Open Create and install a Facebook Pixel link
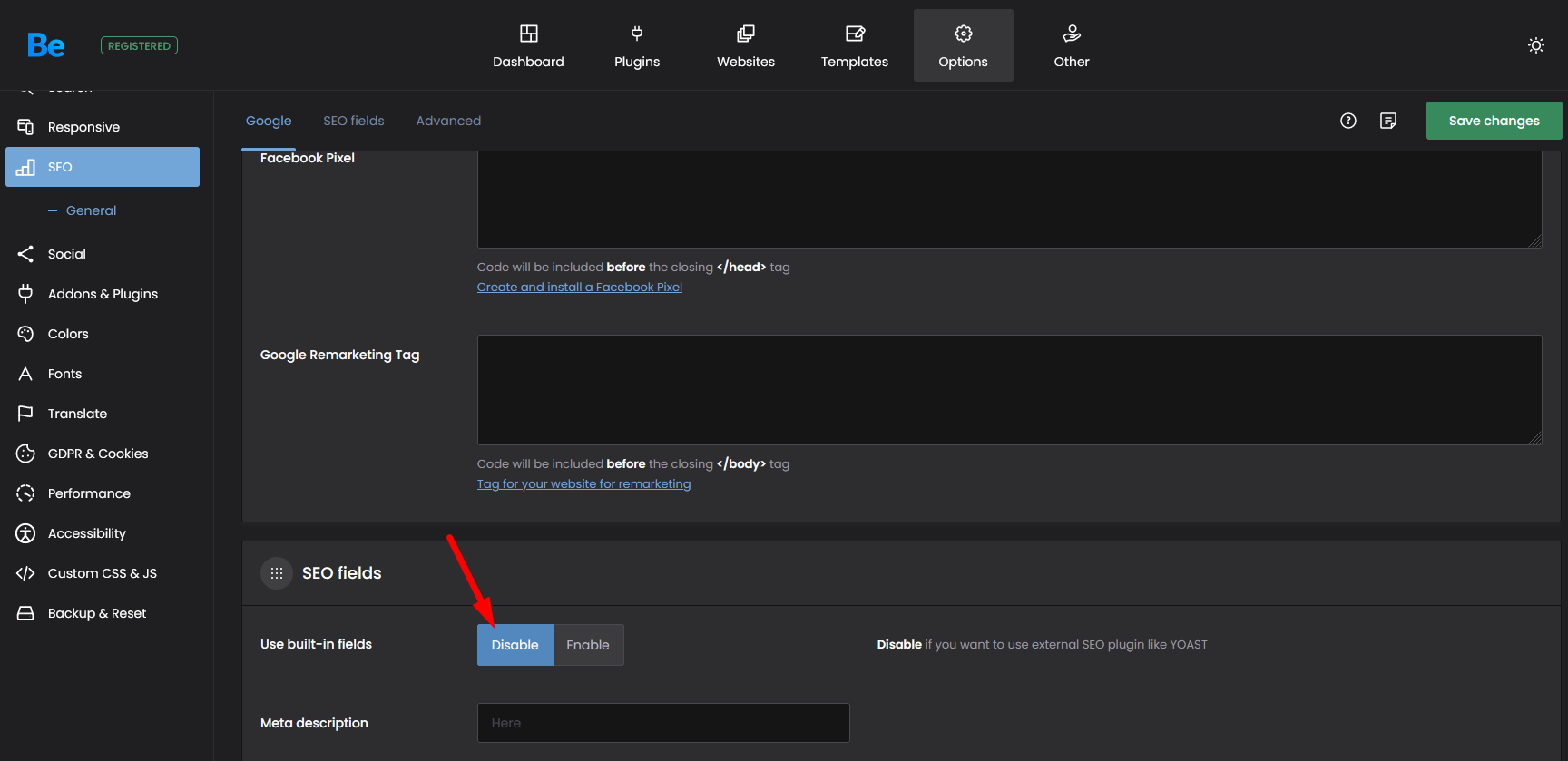1568x761 pixels. pos(580,287)
